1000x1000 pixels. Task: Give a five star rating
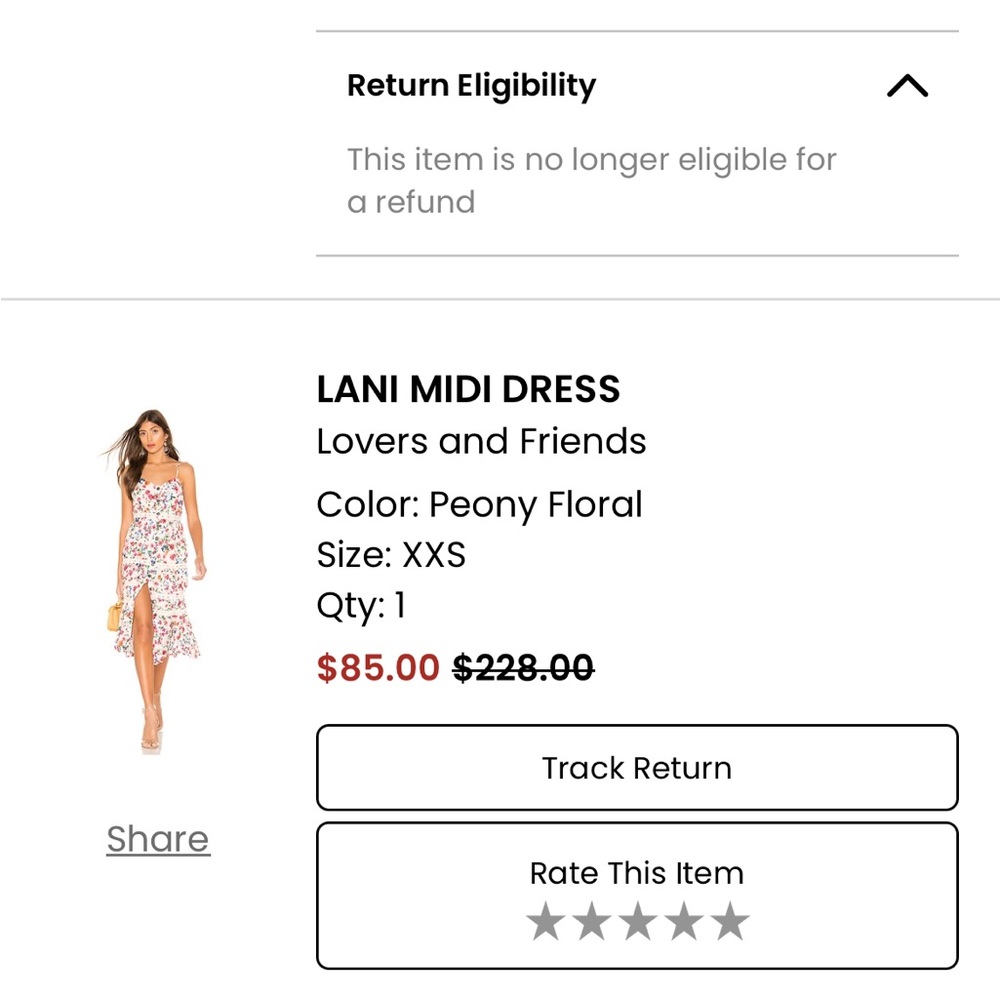click(x=731, y=922)
